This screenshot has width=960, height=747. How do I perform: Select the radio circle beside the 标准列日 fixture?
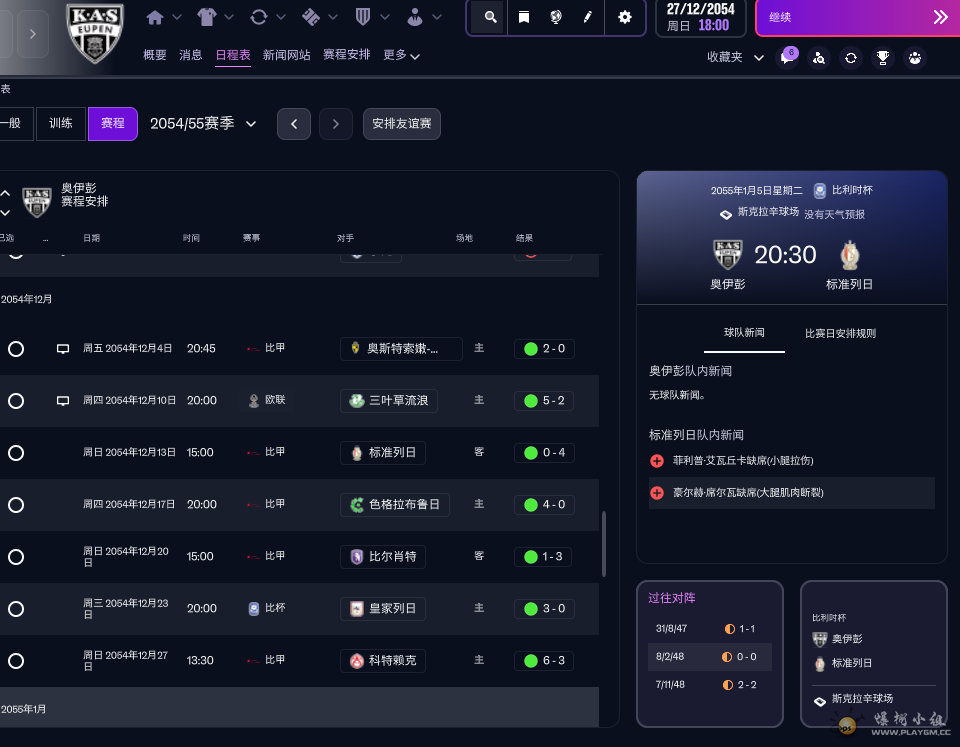pos(15,453)
